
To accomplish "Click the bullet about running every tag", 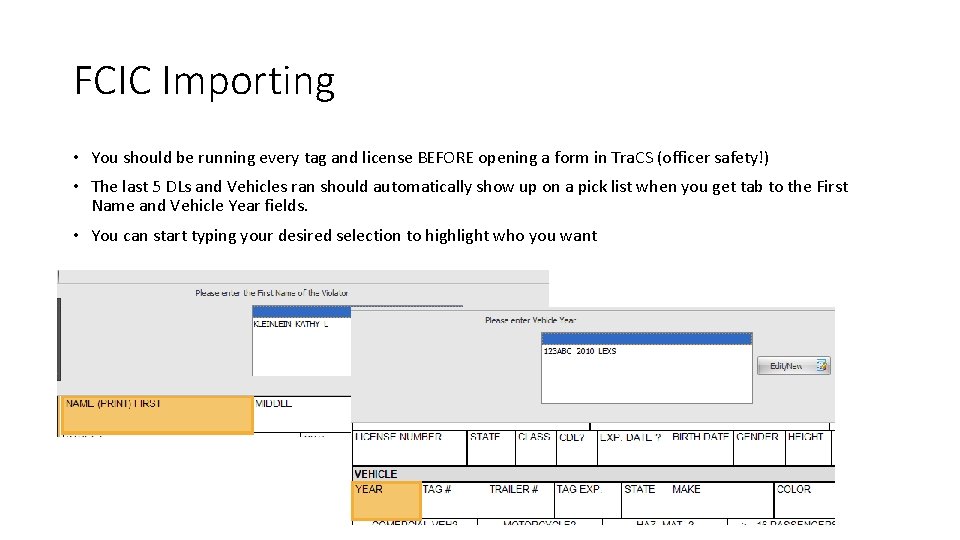I will (430, 157).
